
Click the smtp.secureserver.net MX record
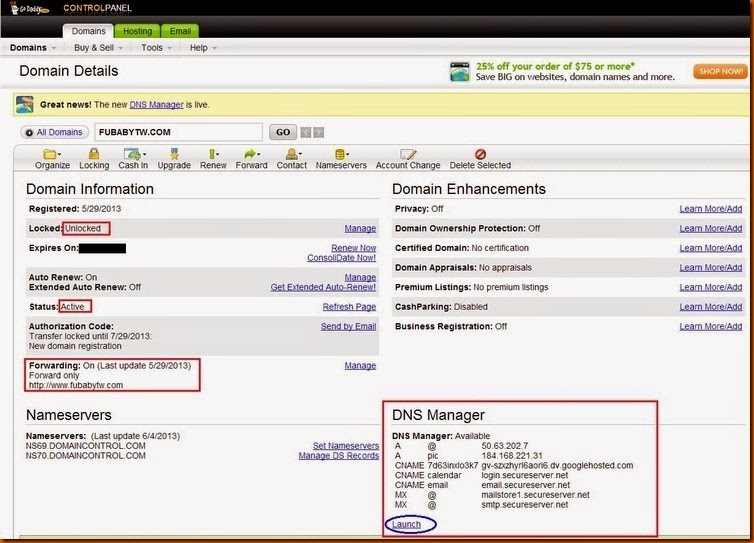525,505
